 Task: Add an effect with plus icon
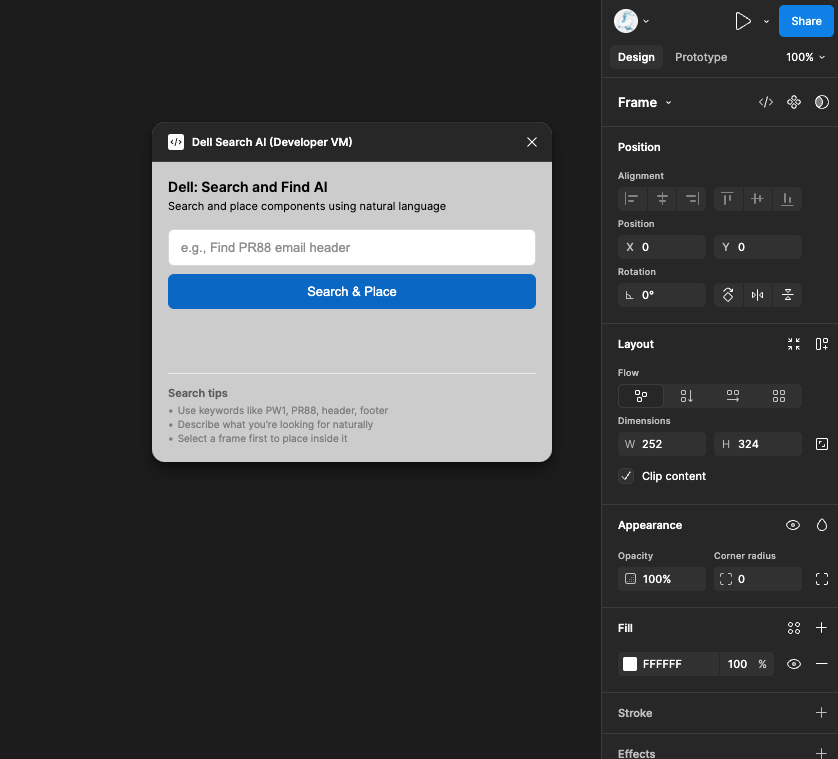[821, 754]
